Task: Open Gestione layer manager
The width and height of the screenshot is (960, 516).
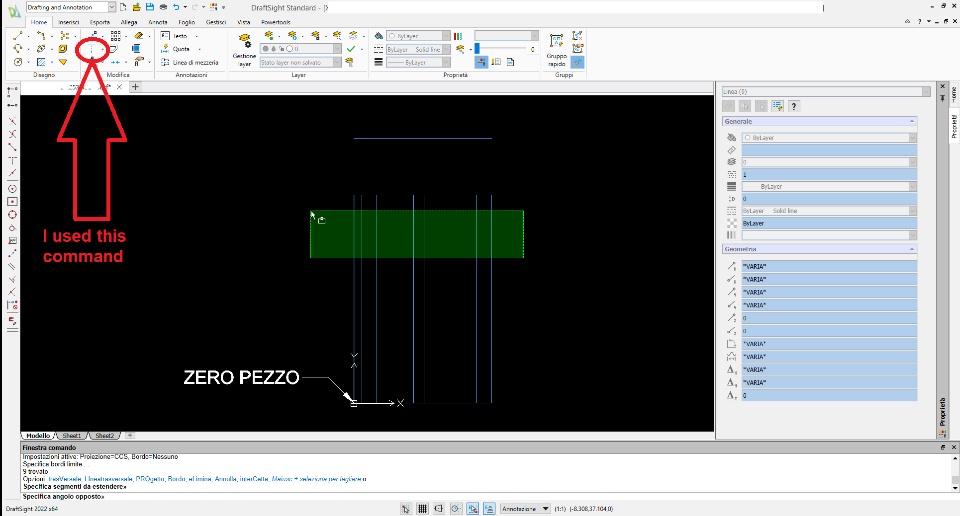Action: (244, 50)
